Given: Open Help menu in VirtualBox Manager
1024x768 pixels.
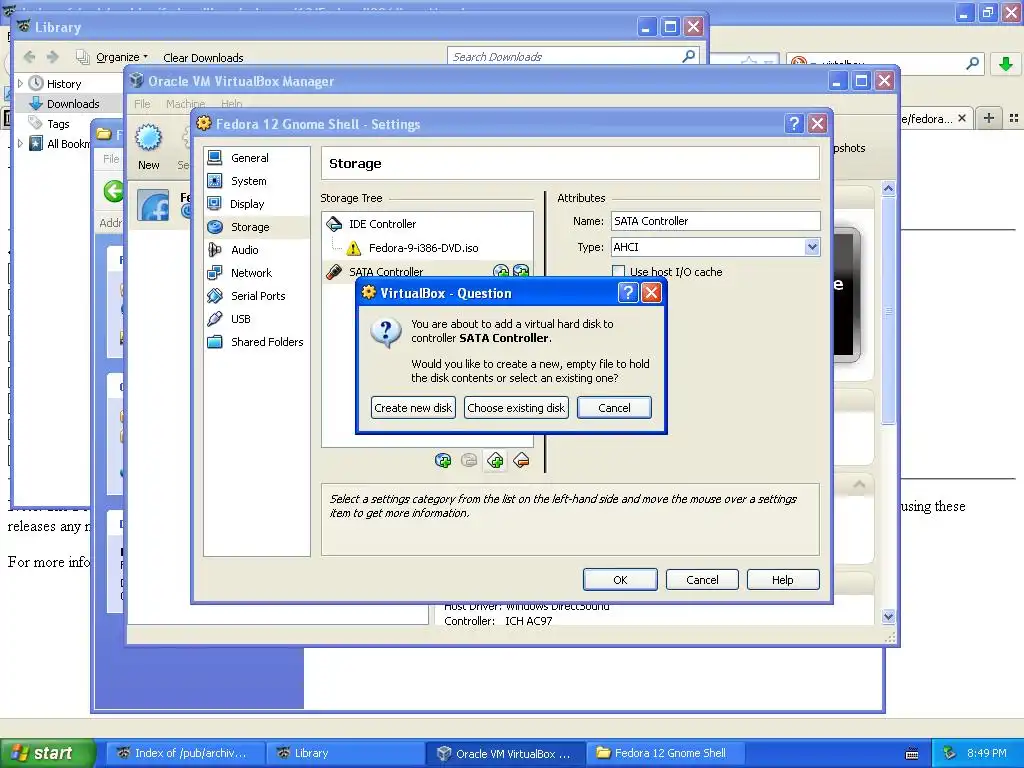Looking at the screenshot, I should pyautogui.click(x=232, y=104).
